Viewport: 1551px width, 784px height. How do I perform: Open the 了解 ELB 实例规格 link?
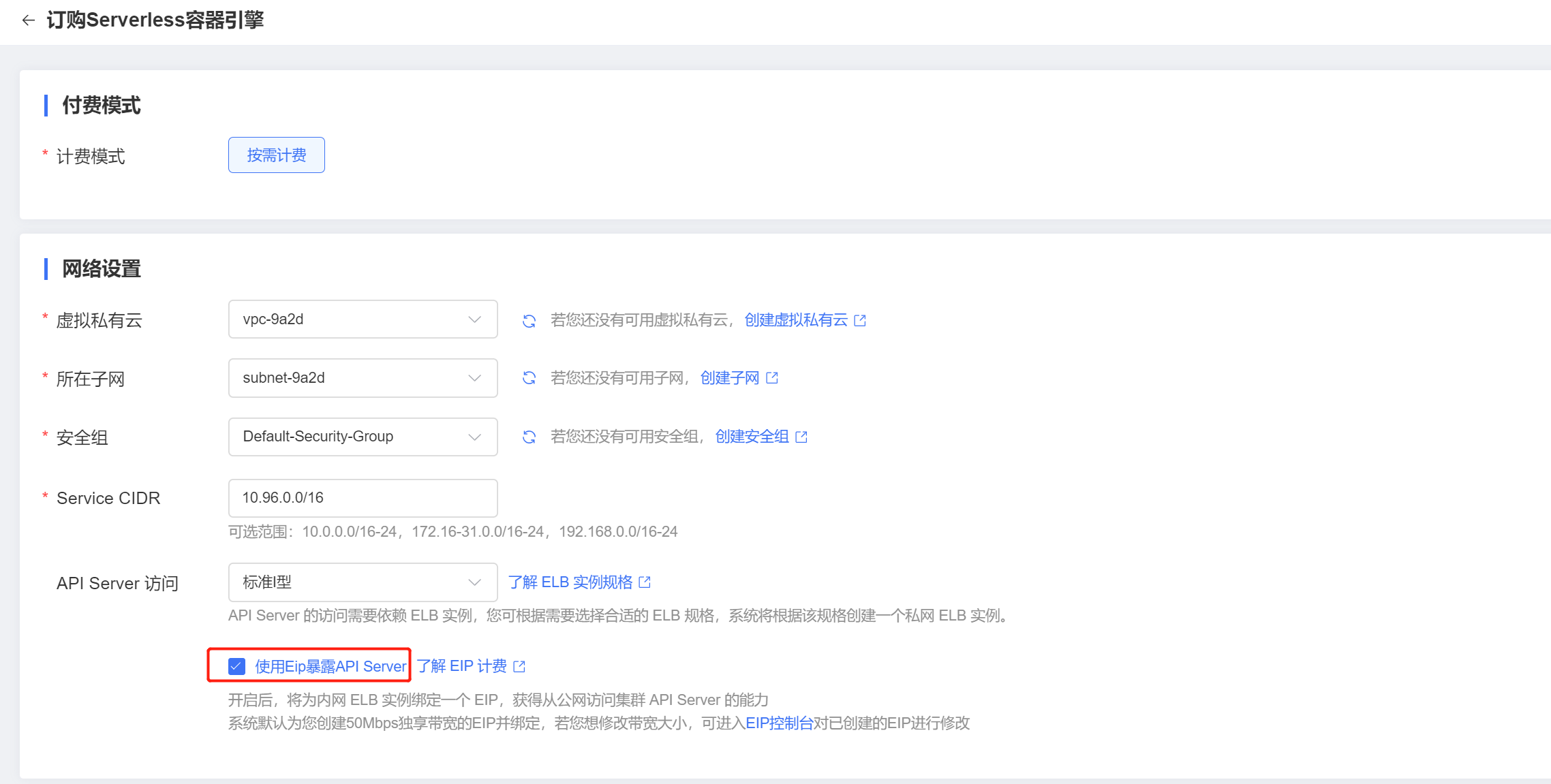(x=570, y=582)
